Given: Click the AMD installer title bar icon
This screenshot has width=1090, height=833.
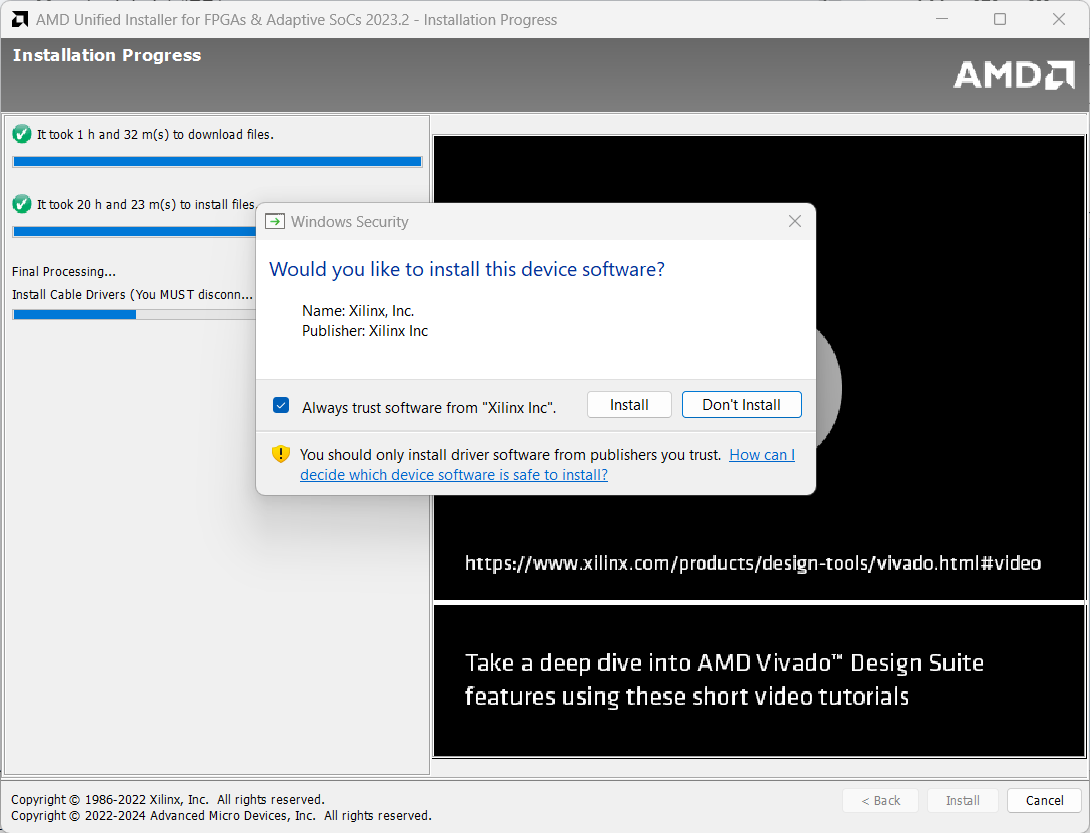Looking at the screenshot, I should pos(19,20).
